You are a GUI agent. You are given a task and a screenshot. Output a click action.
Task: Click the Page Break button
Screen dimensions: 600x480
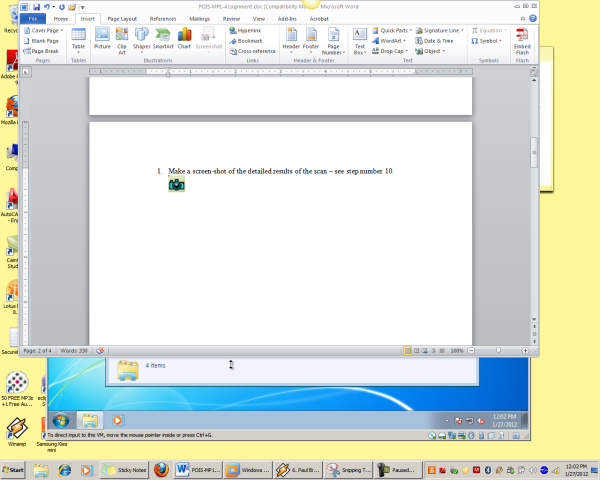(45, 50)
